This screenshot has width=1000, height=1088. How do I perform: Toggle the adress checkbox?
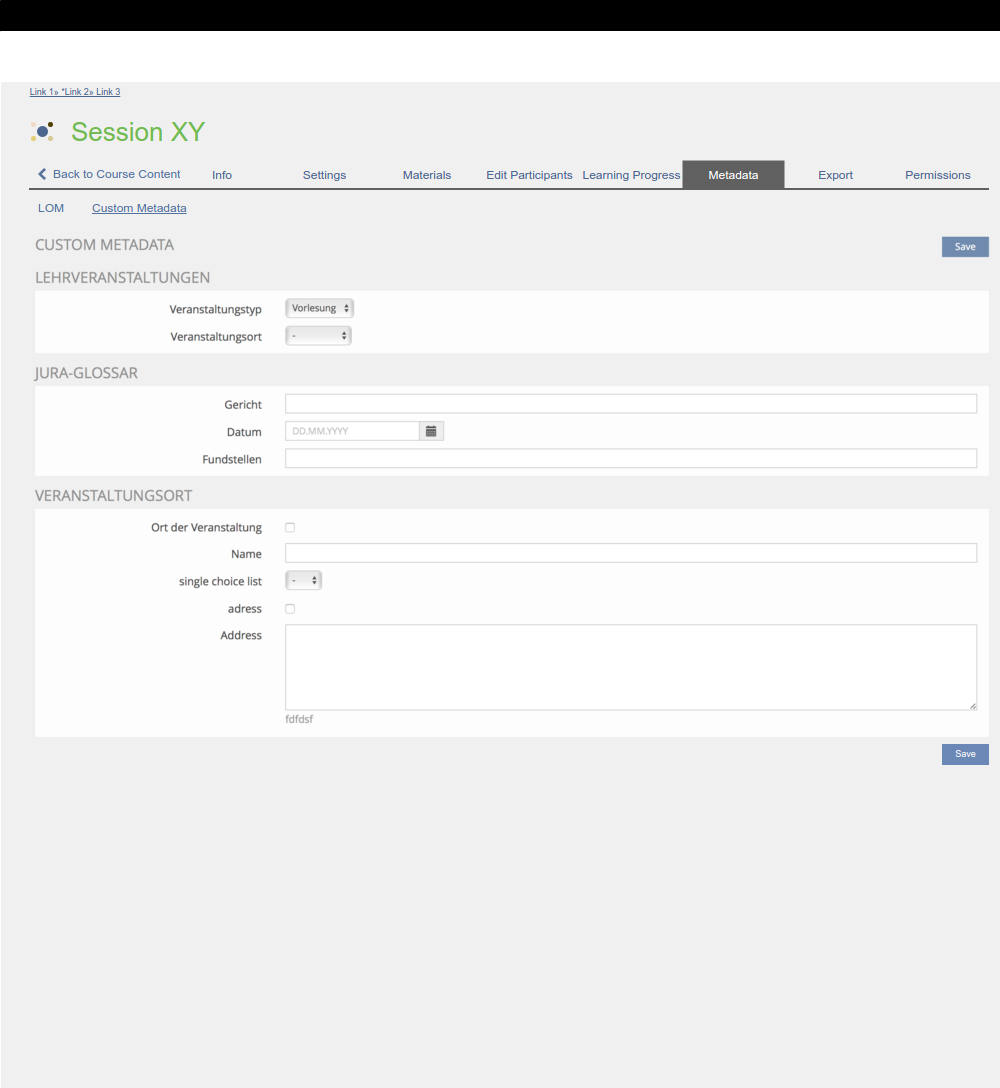(x=290, y=608)
